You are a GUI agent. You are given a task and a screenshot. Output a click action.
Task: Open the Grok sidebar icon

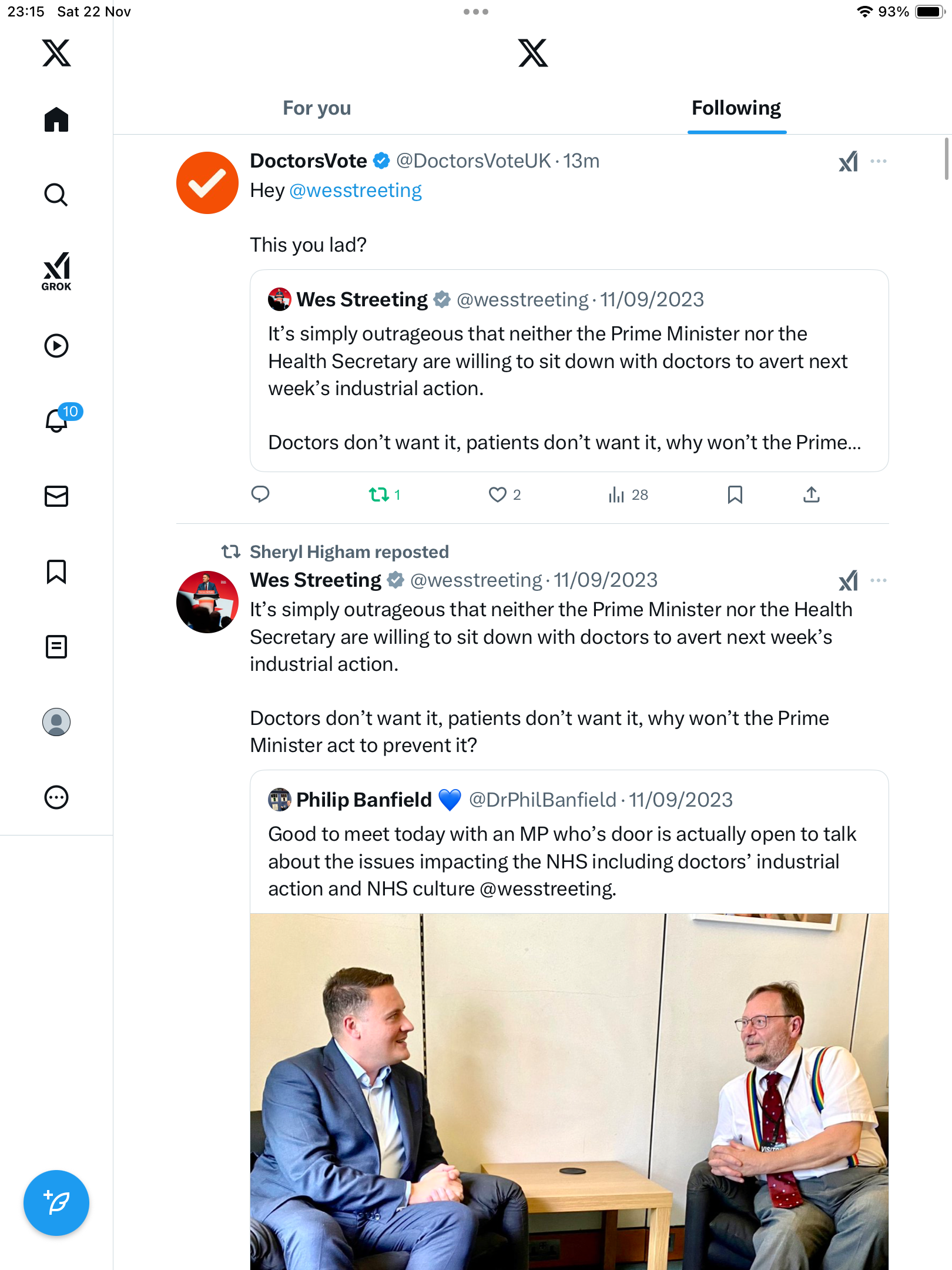(56, 271)
